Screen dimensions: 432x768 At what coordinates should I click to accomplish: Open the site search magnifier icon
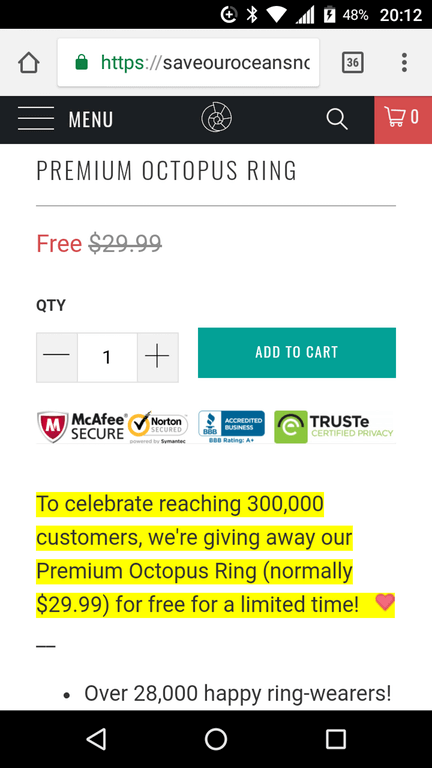click(x=337, y=119)
